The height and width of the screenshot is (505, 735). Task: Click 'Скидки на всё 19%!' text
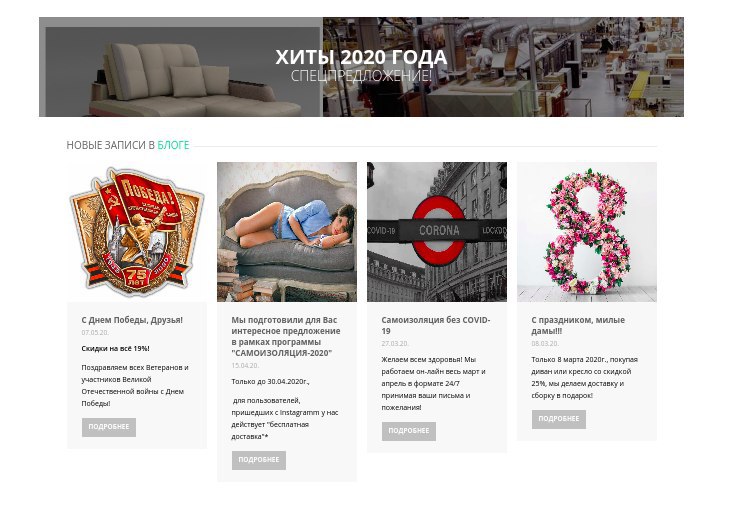coord(115,348)
